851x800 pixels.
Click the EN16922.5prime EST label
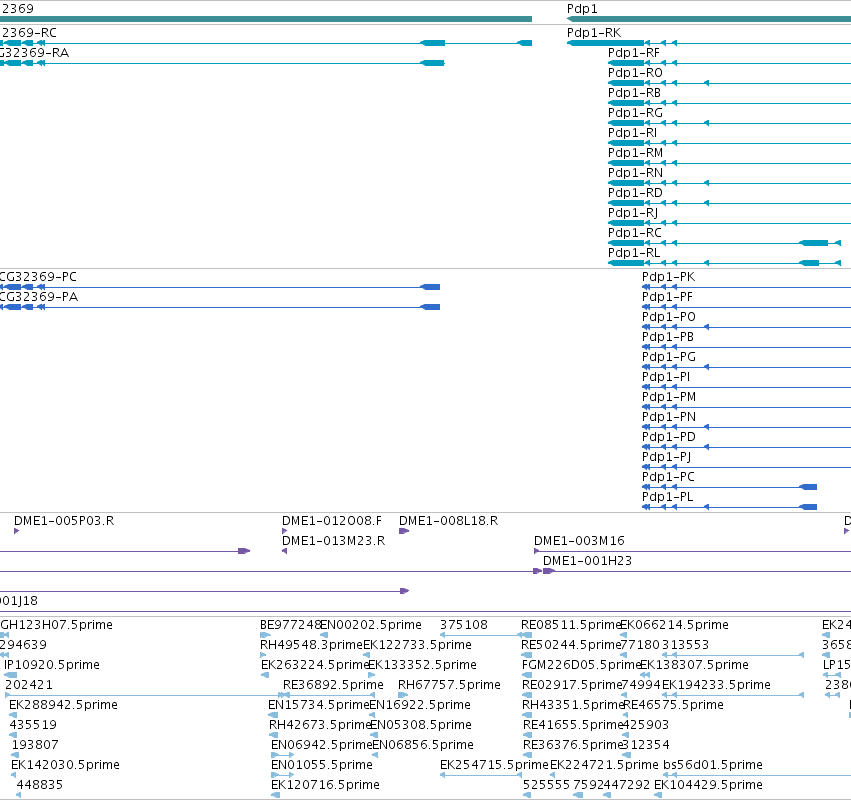(x=420, y=705)
